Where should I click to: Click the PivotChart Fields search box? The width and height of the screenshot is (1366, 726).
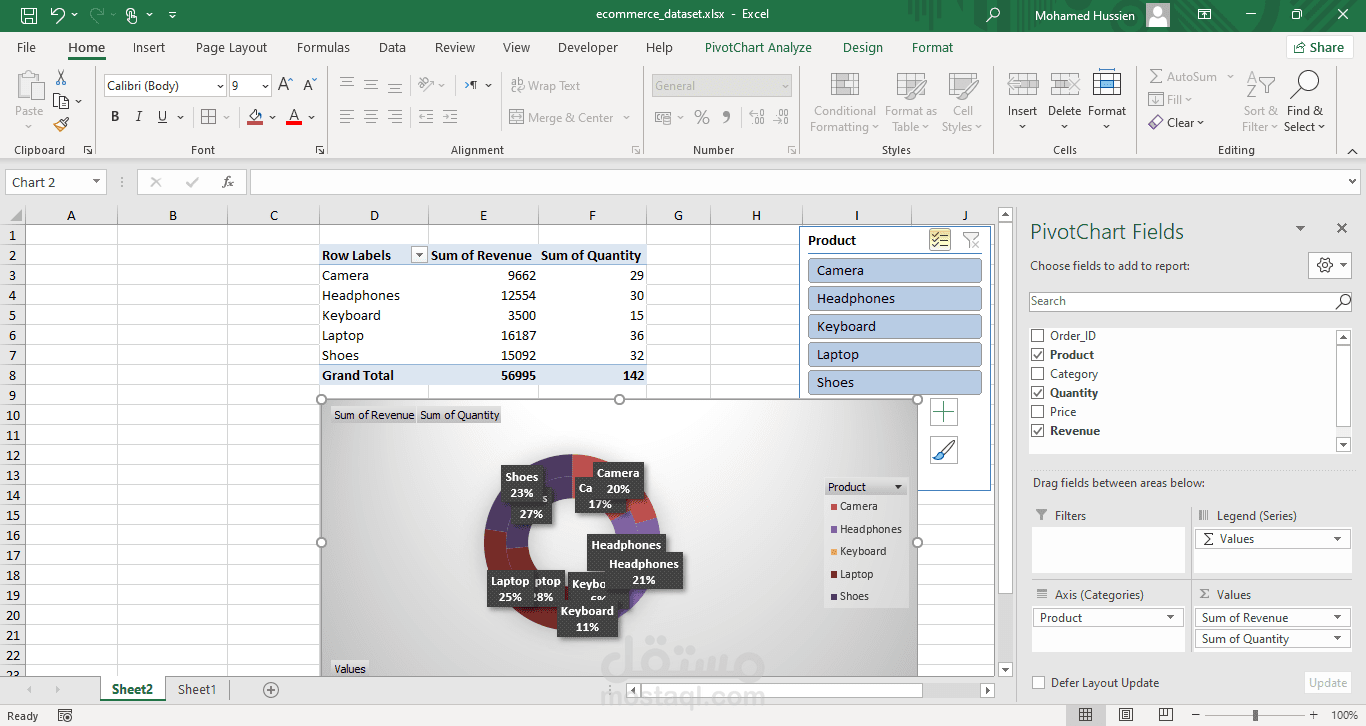(1190, 301)
